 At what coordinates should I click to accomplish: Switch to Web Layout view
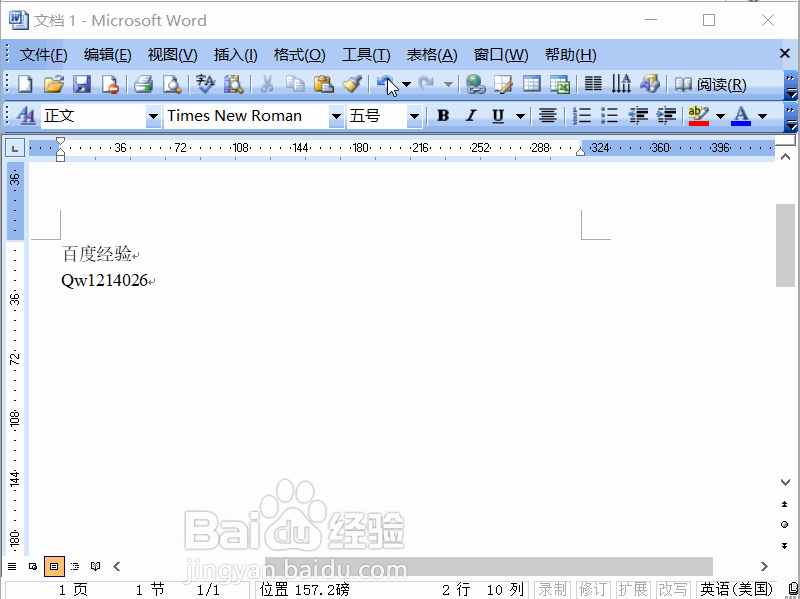click(x=33, y=566)
